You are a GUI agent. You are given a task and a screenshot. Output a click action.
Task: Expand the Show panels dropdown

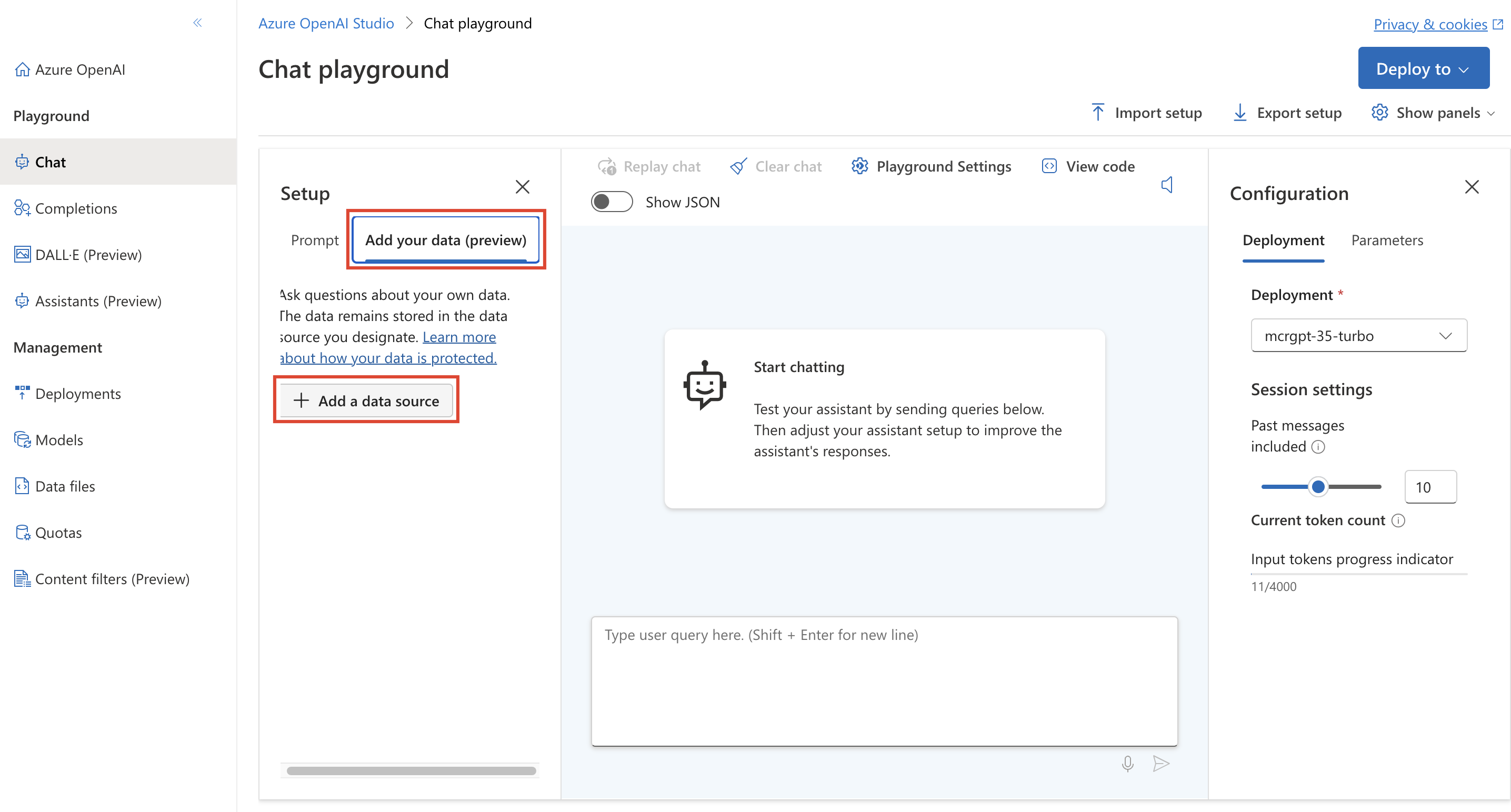click(1433, 112)
